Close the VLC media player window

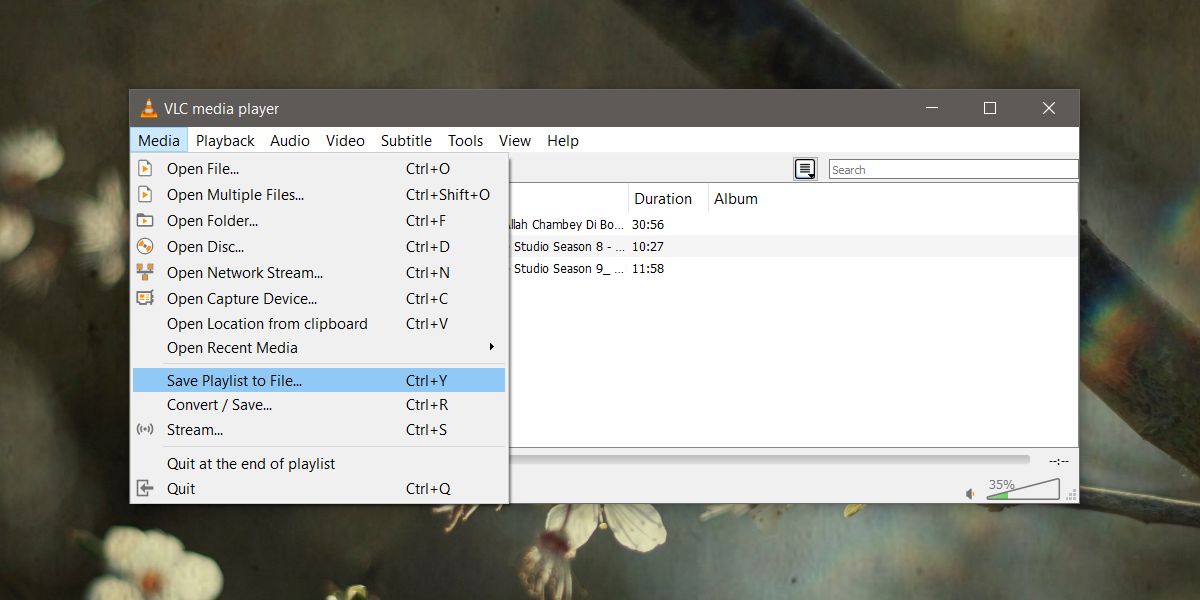click(x=1049, y=108)
